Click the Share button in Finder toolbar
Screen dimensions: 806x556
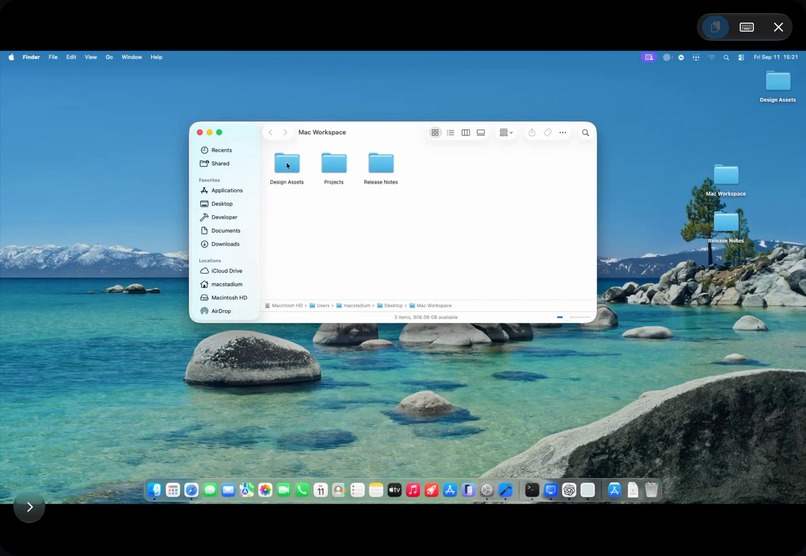[x=532, y=133]
